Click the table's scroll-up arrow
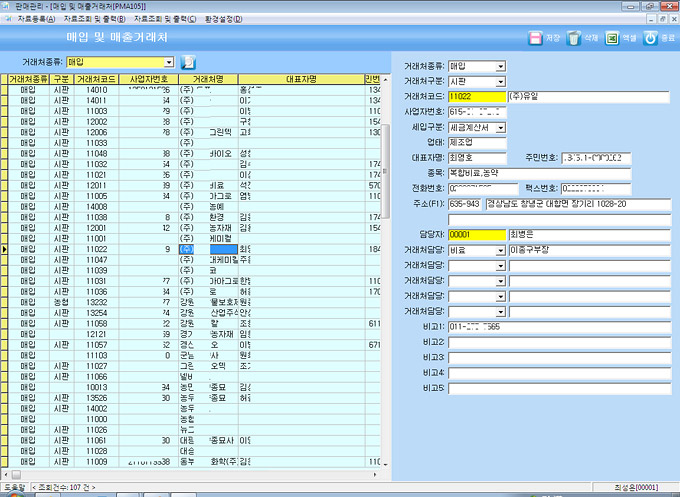Image resolution: width=680 pixels, height=497 pixels. 385,80
